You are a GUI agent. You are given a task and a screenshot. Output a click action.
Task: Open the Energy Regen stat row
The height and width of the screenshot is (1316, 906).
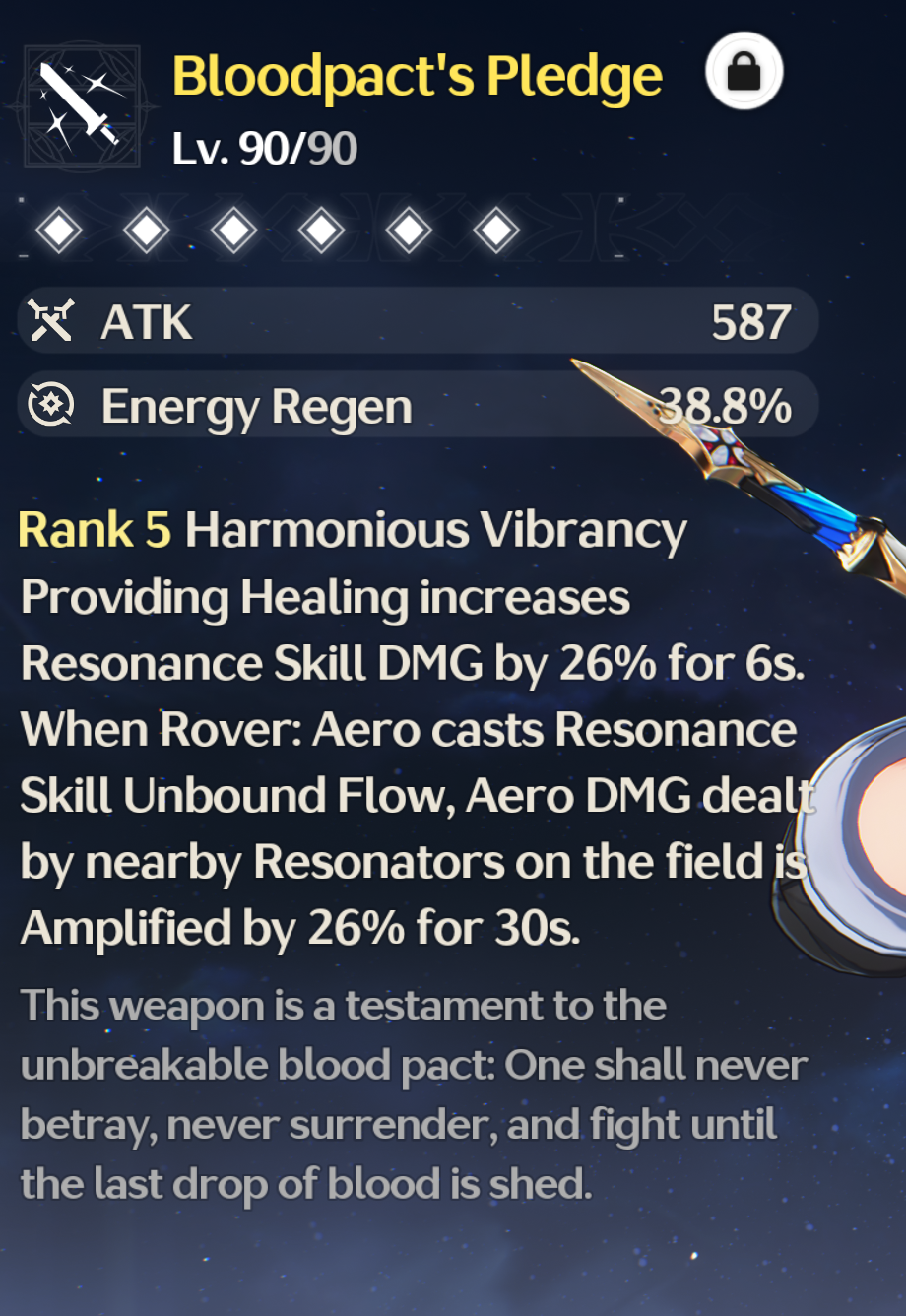pyautogui.click(x=418, y=405)
